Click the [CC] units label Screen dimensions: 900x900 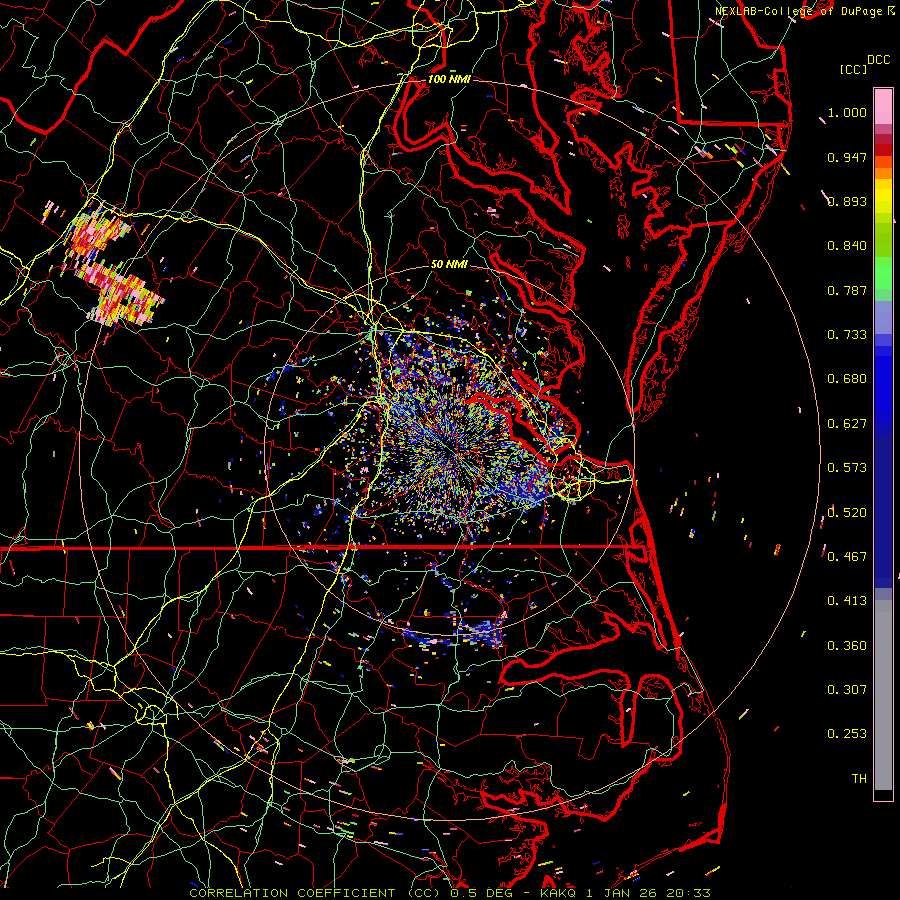(x=853, y=69)
